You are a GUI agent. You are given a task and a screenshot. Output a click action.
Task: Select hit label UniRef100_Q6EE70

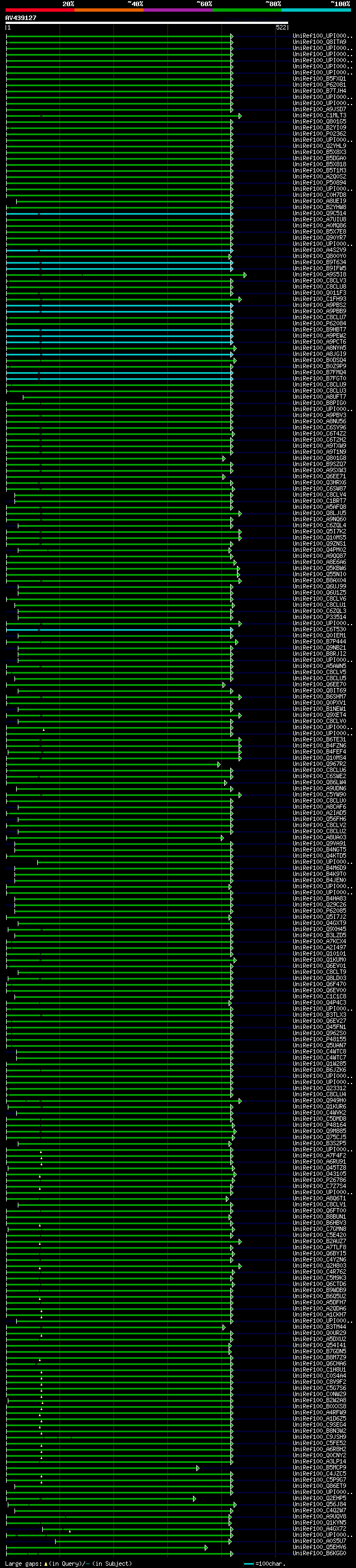click(319, 684)
